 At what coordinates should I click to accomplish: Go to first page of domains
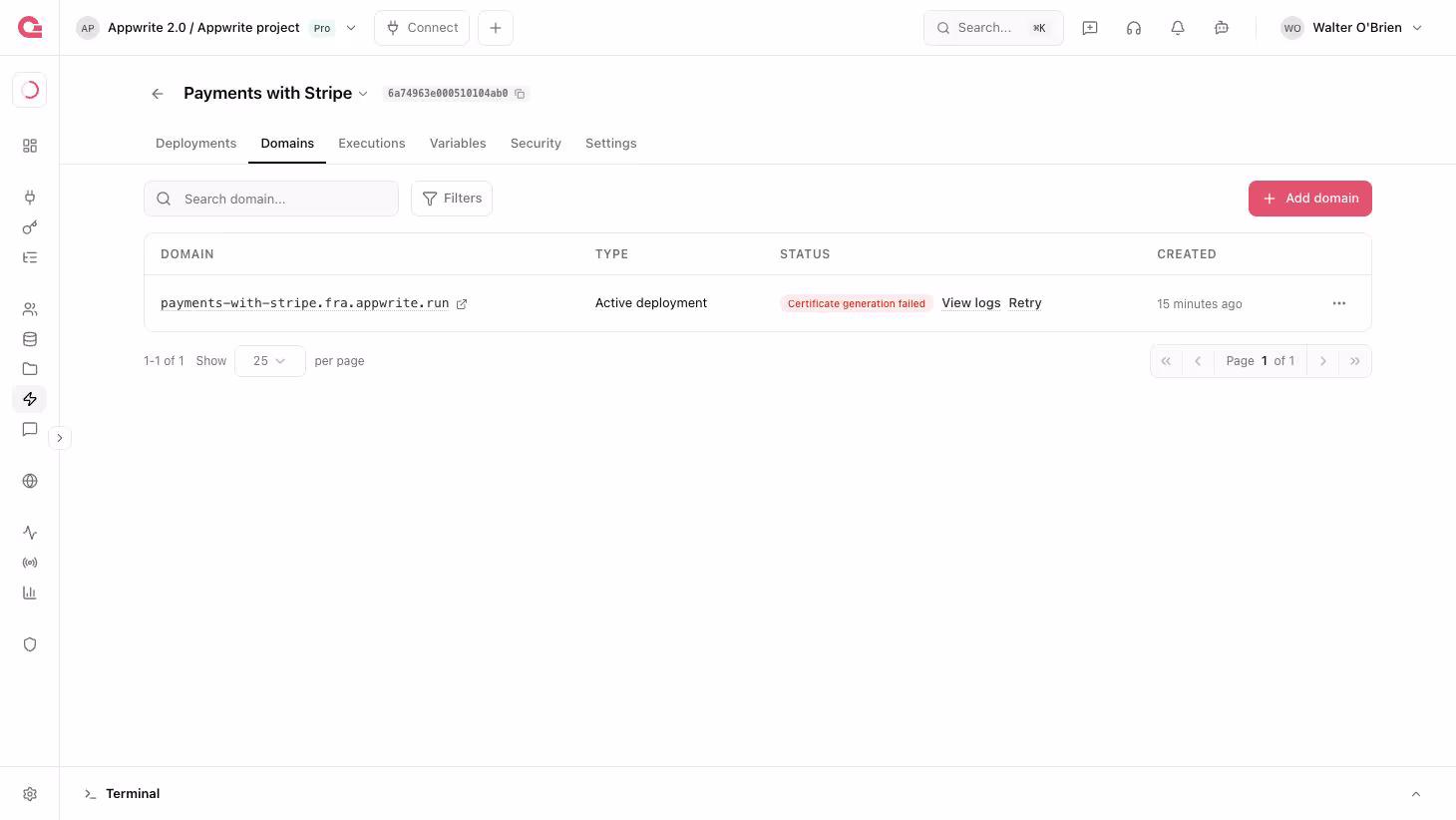click(1166, 361)
